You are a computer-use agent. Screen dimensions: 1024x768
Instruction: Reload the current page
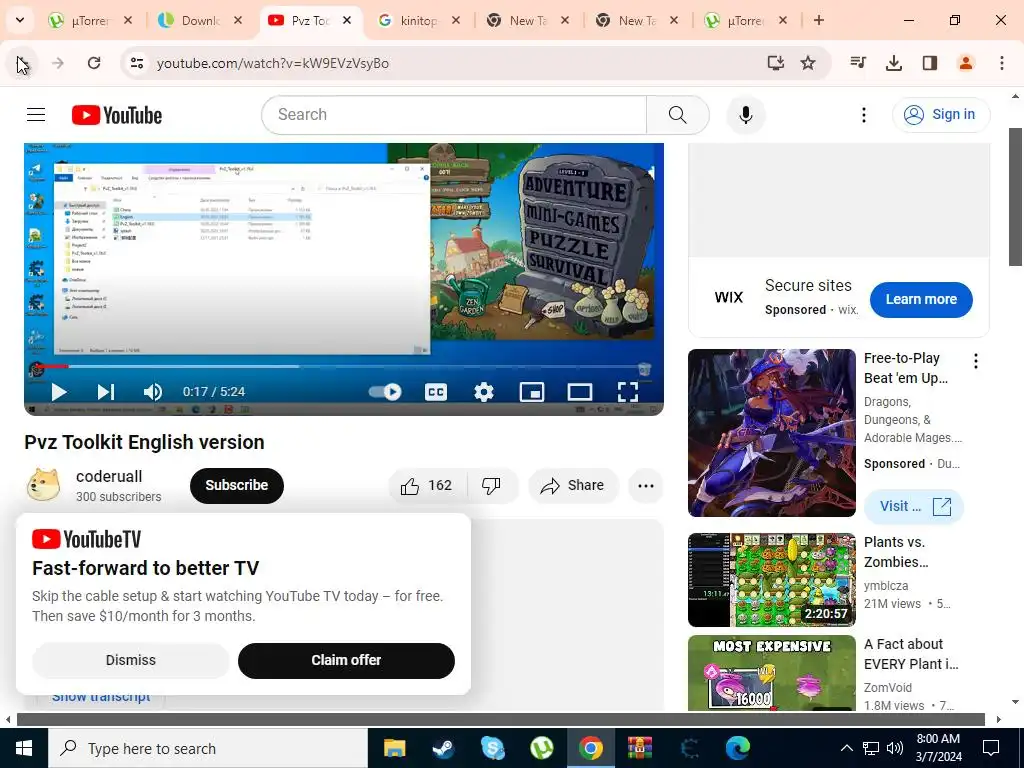(94, 63)
